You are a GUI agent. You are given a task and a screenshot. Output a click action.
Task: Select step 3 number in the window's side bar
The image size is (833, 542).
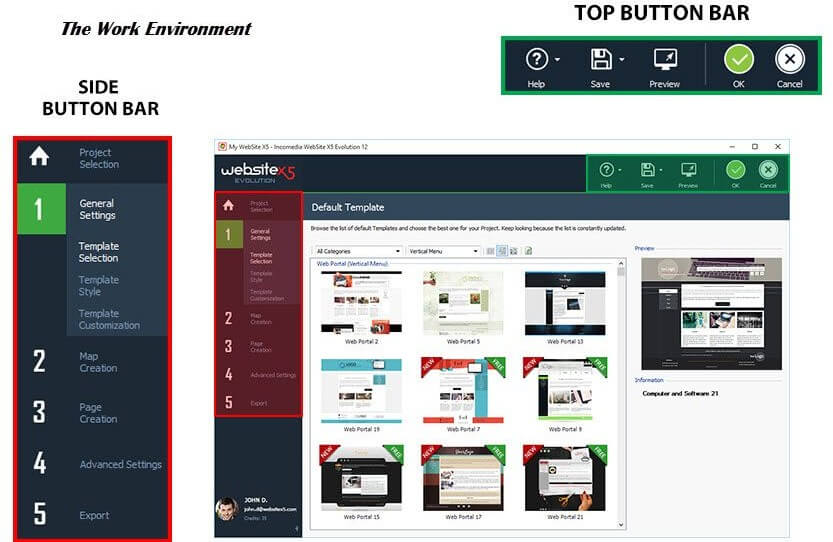228,346
